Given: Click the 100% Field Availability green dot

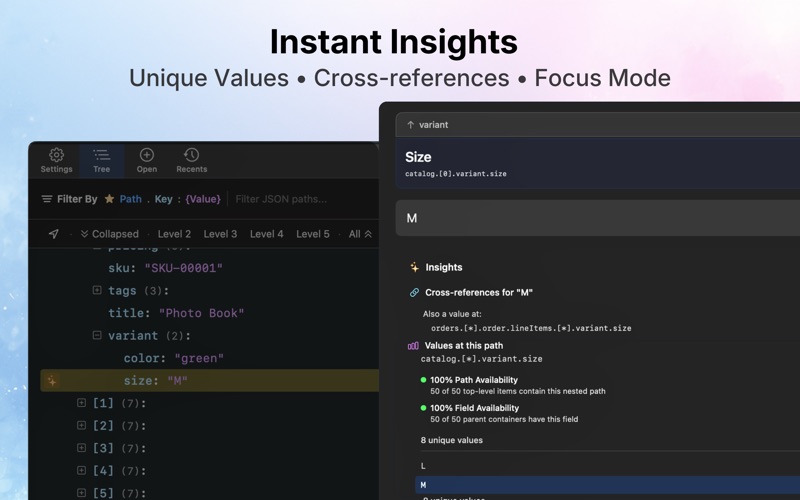Looking at the screenshot, I should 423,408.
